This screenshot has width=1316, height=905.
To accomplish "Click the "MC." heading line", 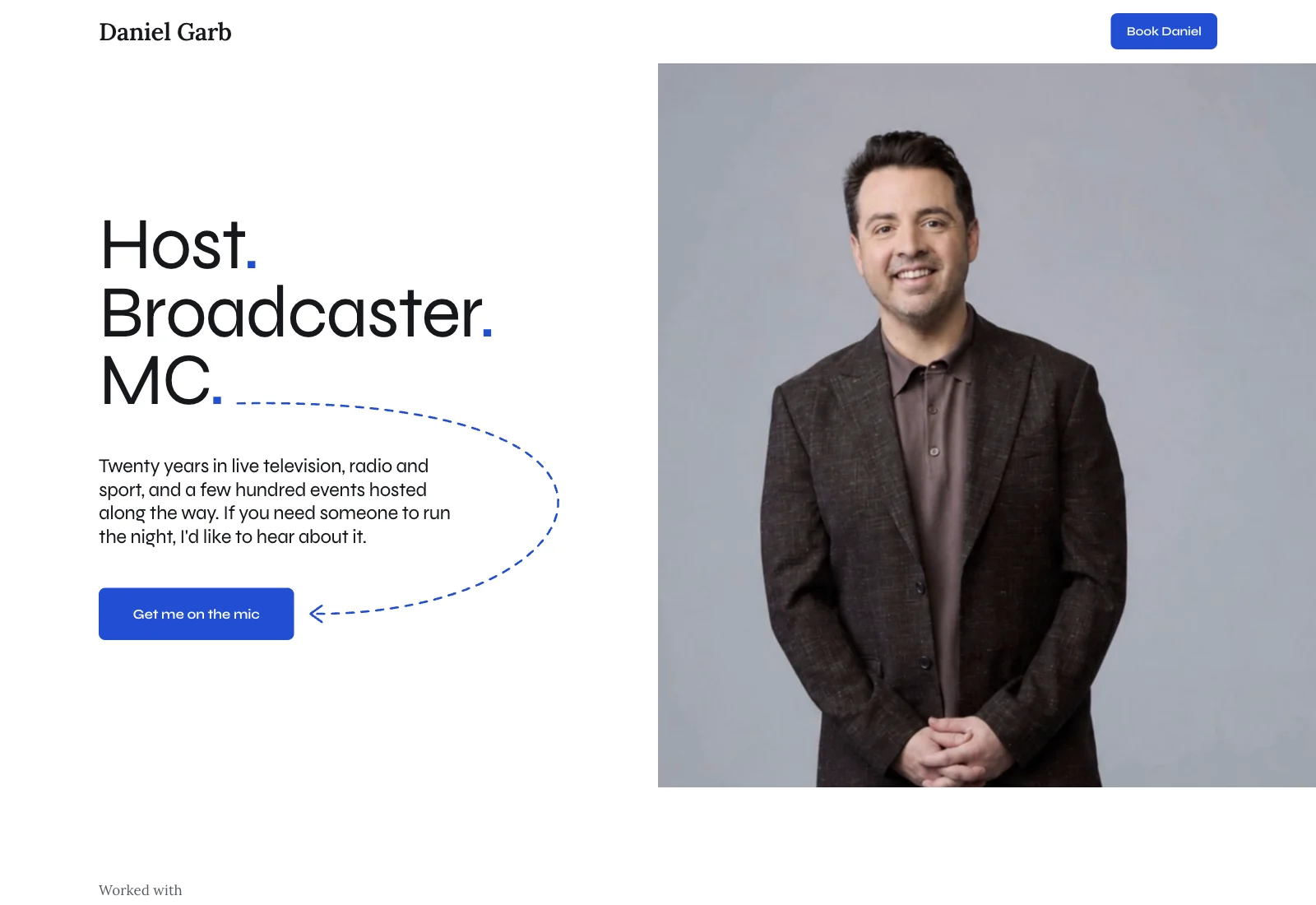I will 162,382.
